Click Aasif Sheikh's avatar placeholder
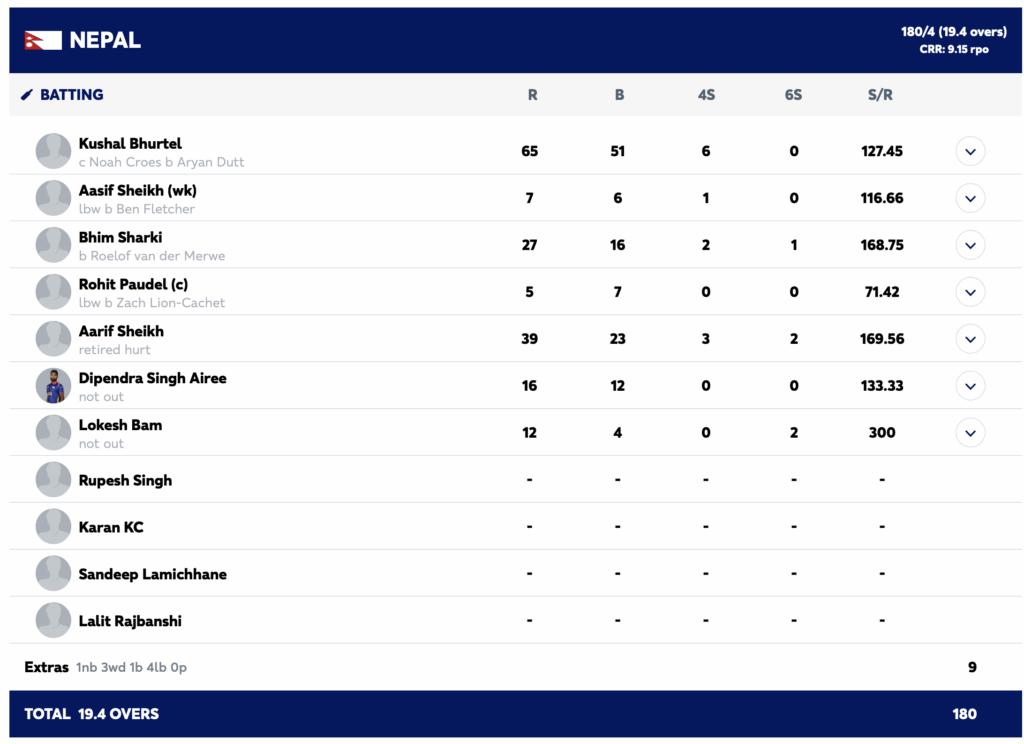Viewport: 1024px width, 744px height. pyautogui.click(x=53, y=198)
